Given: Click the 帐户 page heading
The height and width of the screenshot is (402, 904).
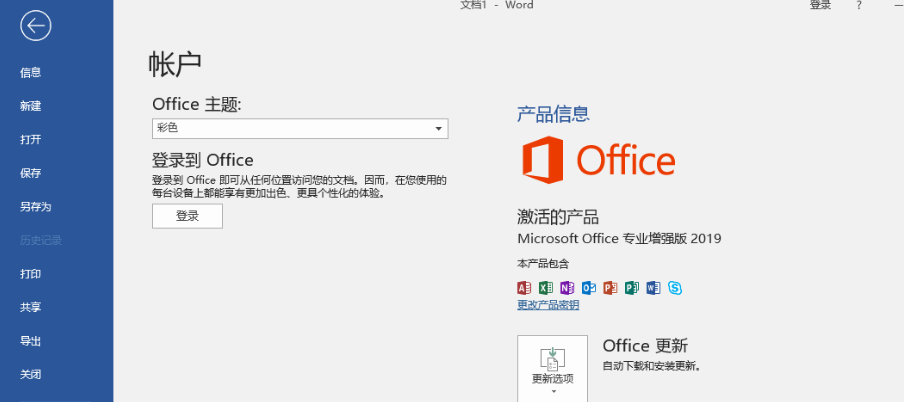Looking at the screenshot, I should [175, 64].
